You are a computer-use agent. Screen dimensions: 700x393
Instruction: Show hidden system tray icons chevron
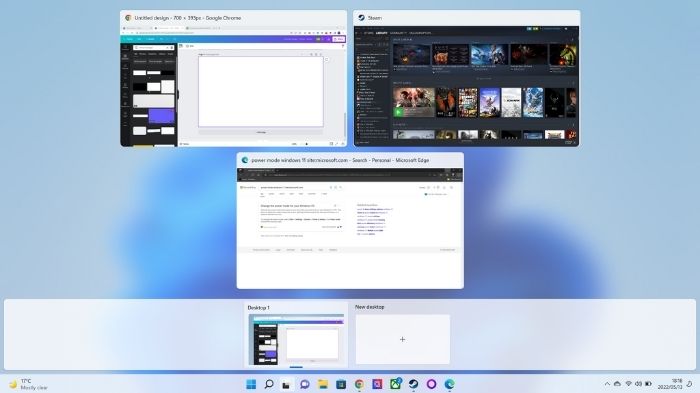pos(607,384)
